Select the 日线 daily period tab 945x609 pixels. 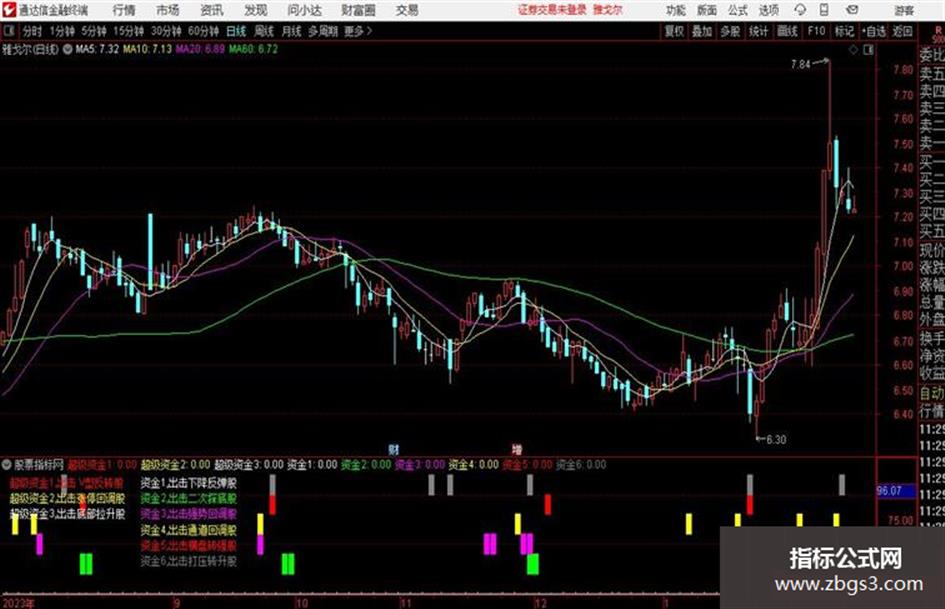236,31
